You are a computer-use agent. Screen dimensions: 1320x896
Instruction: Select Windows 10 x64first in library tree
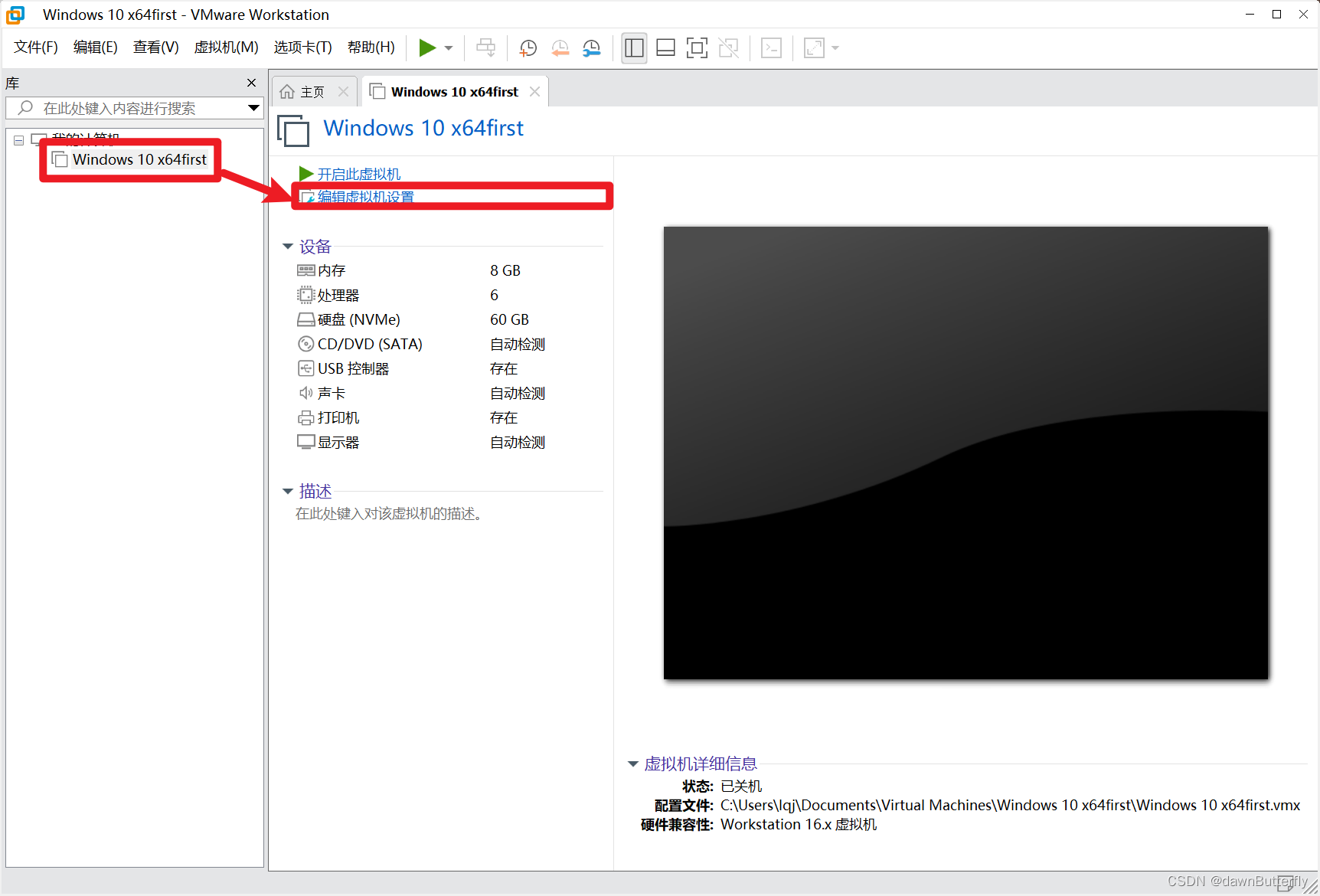pos(139,159)
